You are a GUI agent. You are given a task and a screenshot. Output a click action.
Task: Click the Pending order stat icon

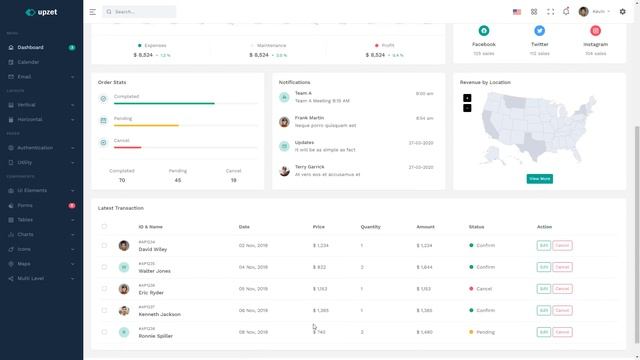[x=103, y=120]
